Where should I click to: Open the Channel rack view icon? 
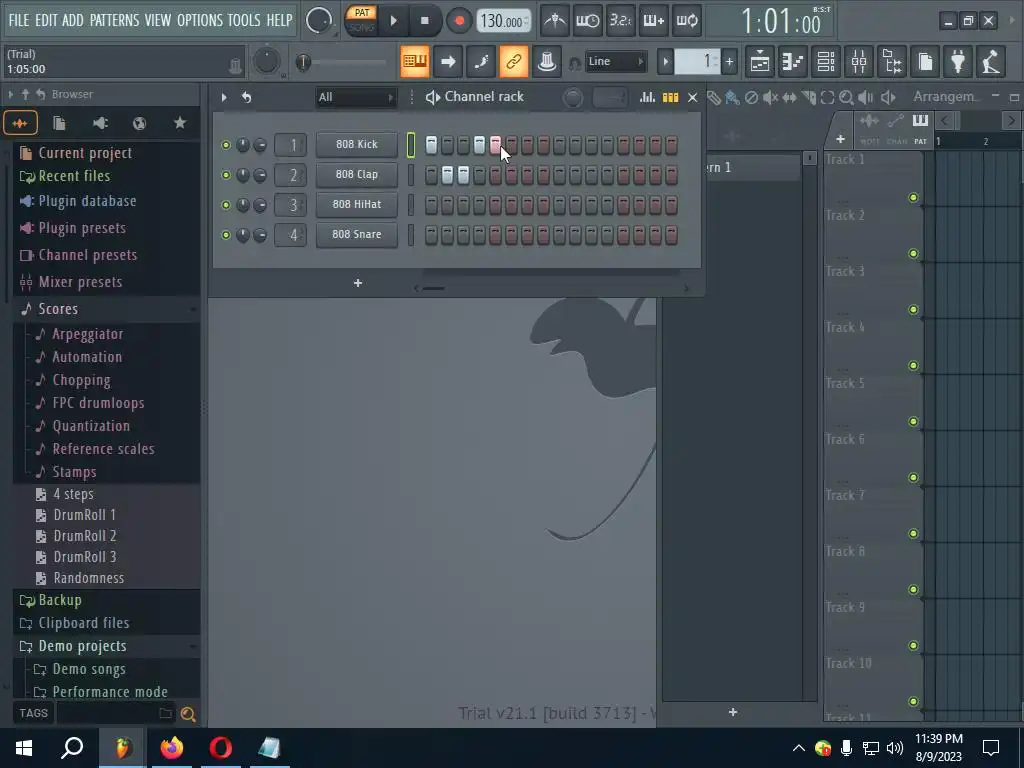point(826,62)
